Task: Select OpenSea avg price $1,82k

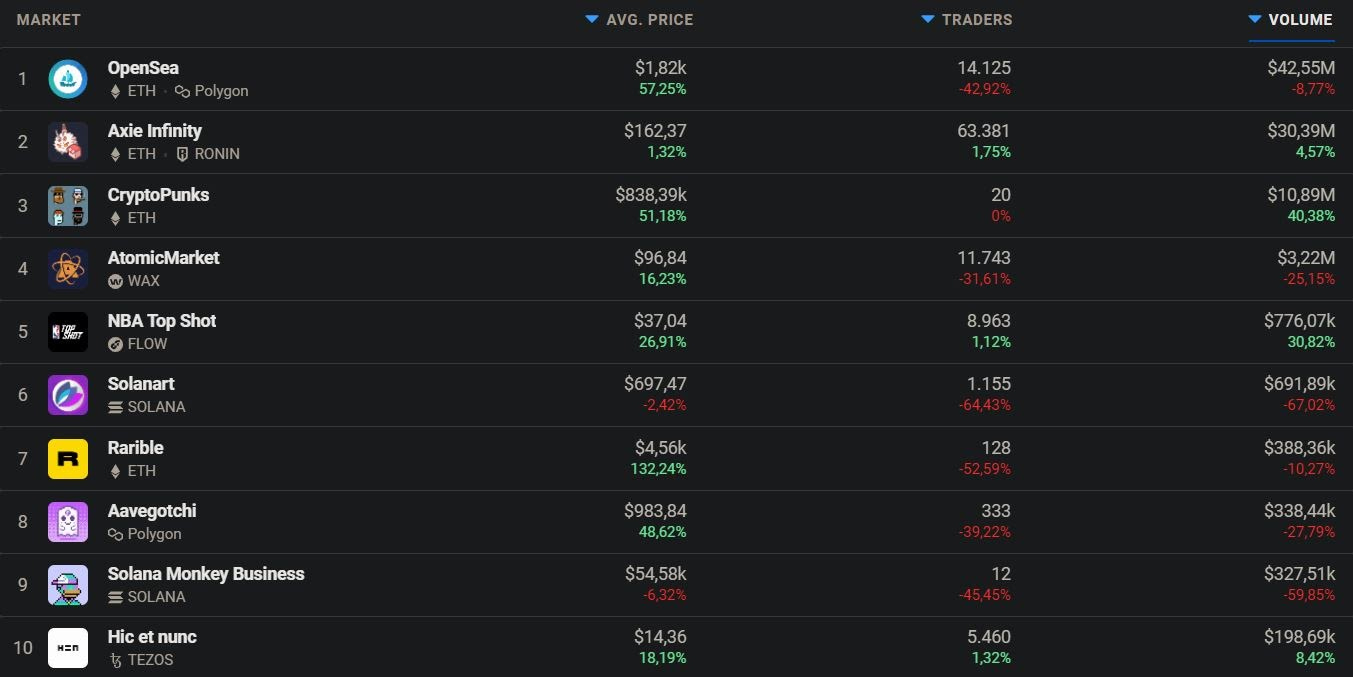Action: (661, 68)
